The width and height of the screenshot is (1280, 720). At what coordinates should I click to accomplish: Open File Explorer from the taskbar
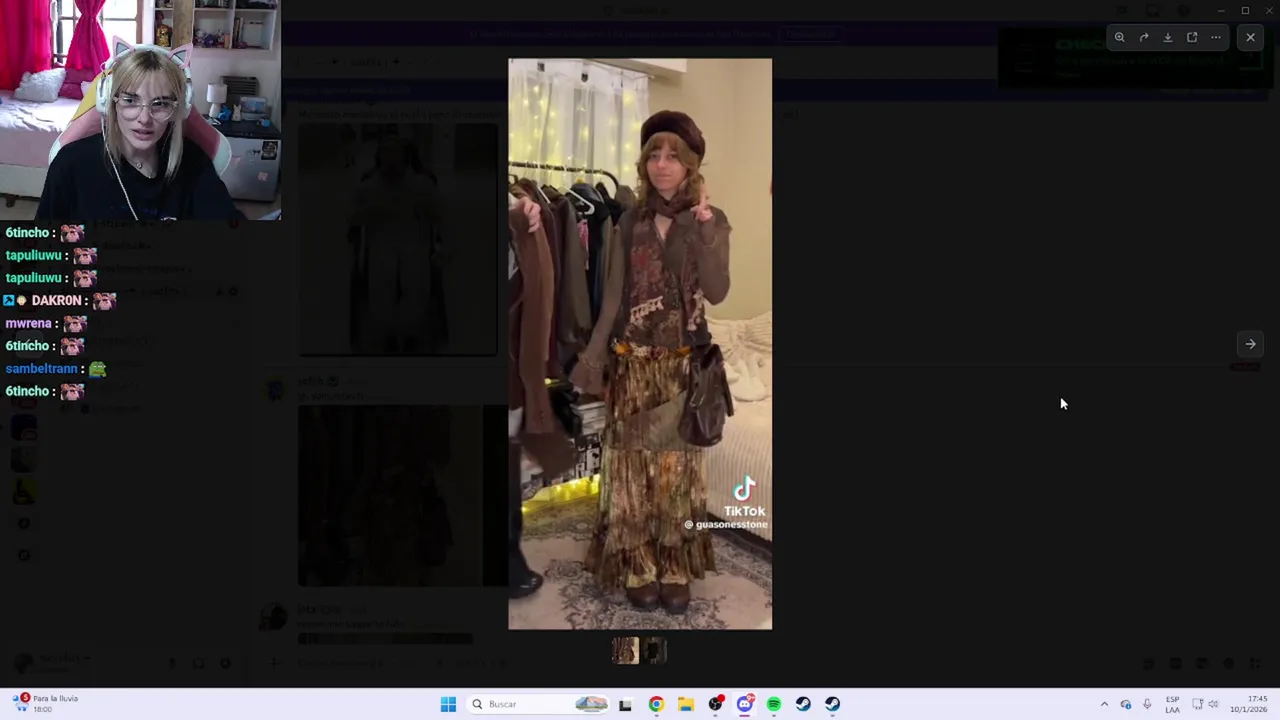685,704
